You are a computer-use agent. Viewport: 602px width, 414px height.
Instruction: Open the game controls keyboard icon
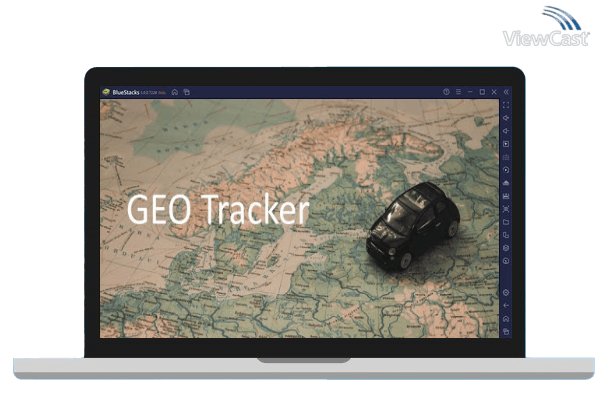[x=506, y=157]
